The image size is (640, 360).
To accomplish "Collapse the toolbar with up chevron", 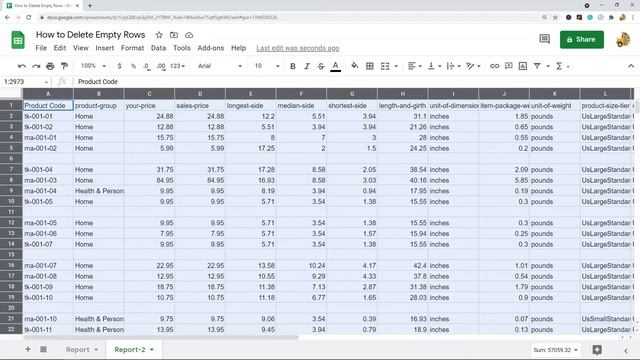I will point(631,66).
